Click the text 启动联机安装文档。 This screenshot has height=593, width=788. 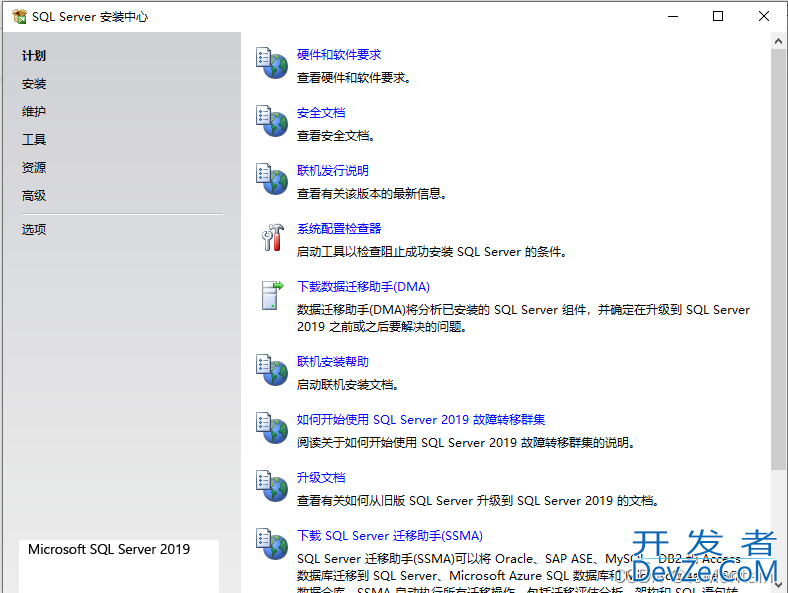coord(347,385)
